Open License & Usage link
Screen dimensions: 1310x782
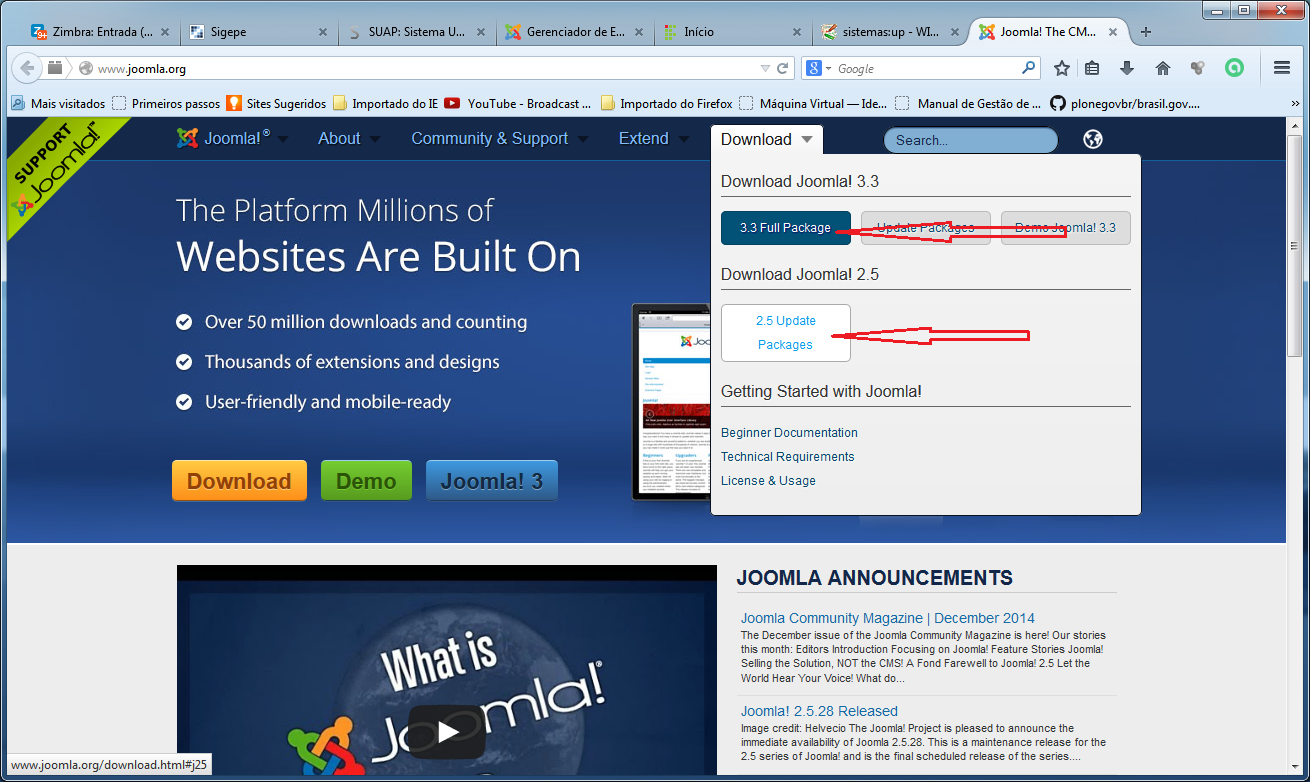click(x=768, y=481)
